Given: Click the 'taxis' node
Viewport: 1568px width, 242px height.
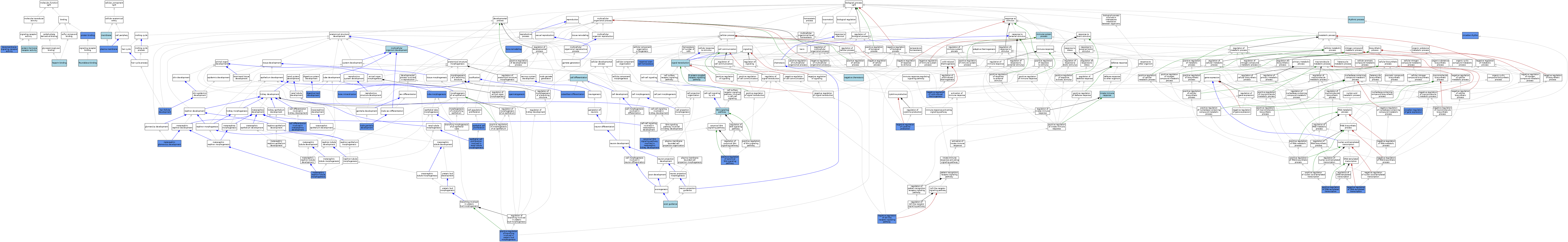Looking at the screenshot, I should (802, 49).
